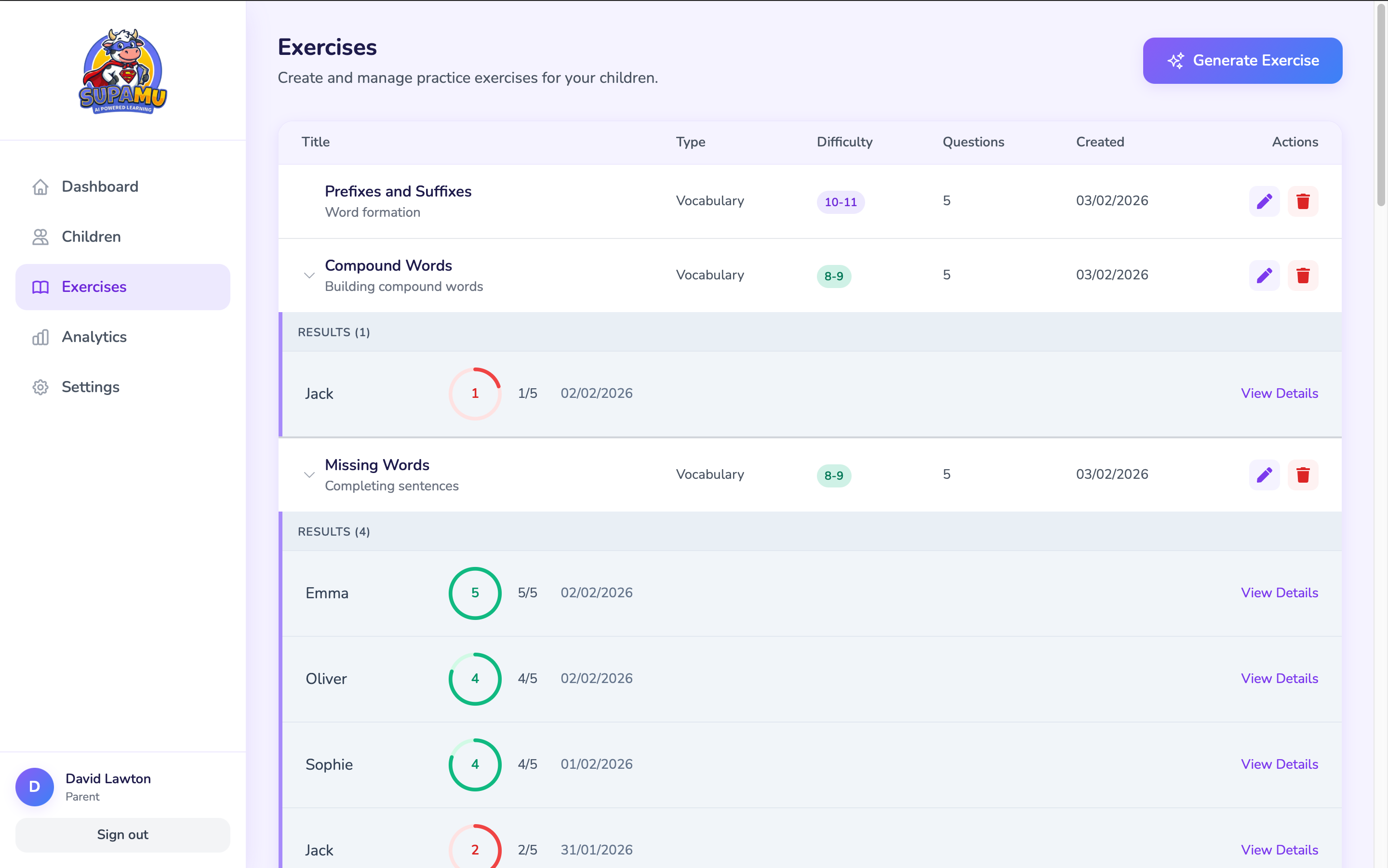Viewport: 1388px width, 868px height.
Task: Open the Analytics page
Action: pos(93,337)
